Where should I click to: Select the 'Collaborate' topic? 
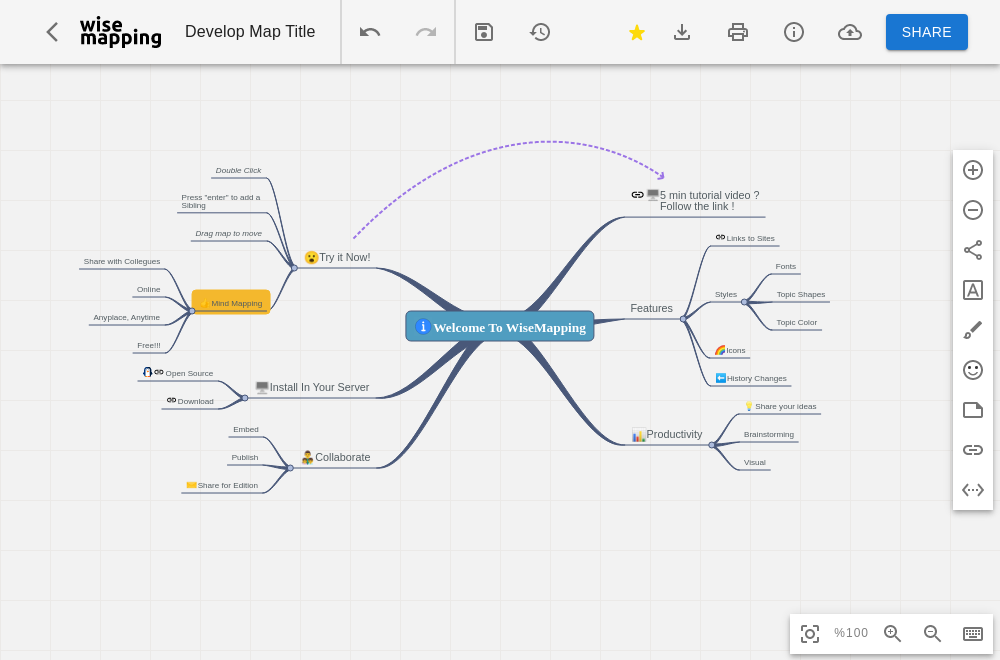click(335, 457)
